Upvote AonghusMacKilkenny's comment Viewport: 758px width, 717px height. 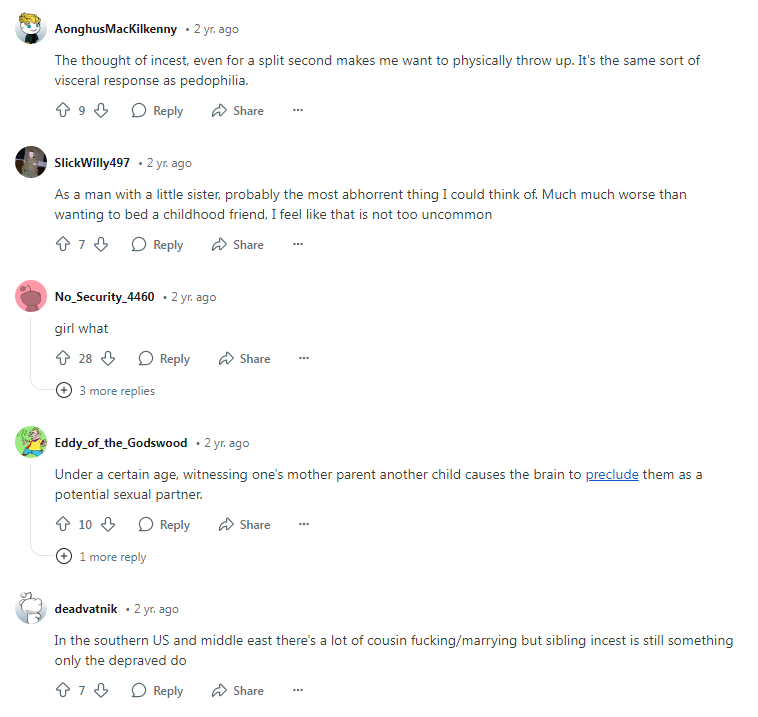tap(63, 111)
